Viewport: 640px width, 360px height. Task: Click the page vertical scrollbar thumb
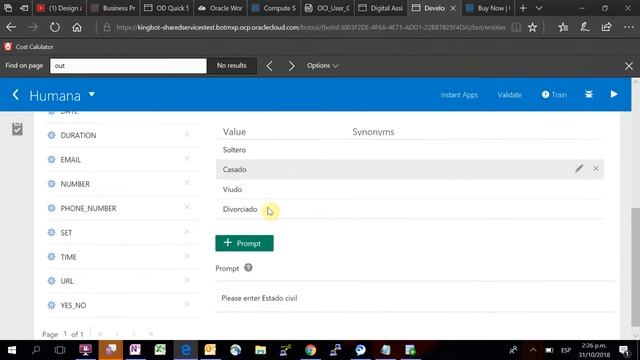635,267
